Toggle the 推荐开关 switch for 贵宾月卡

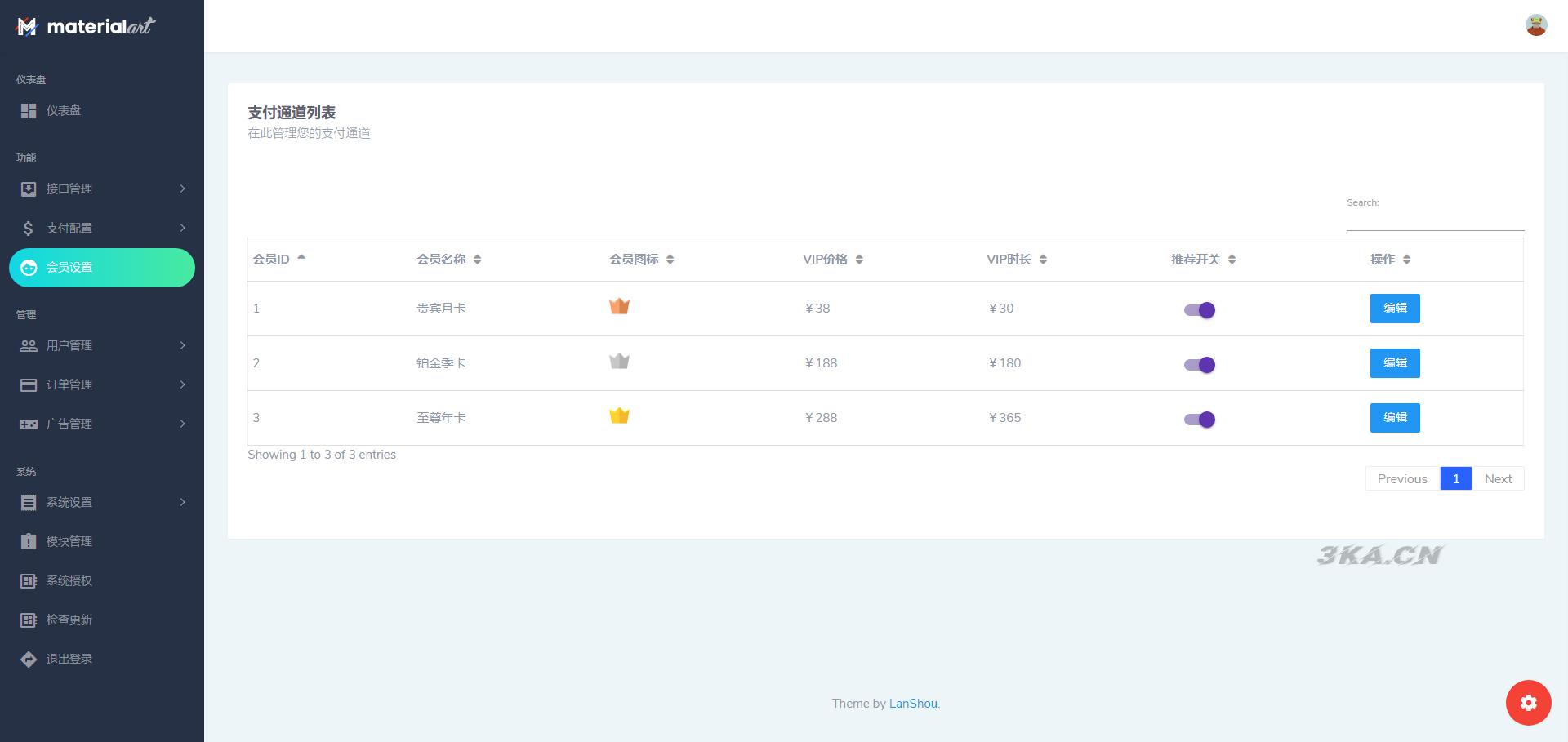[x=1200, y=310]
